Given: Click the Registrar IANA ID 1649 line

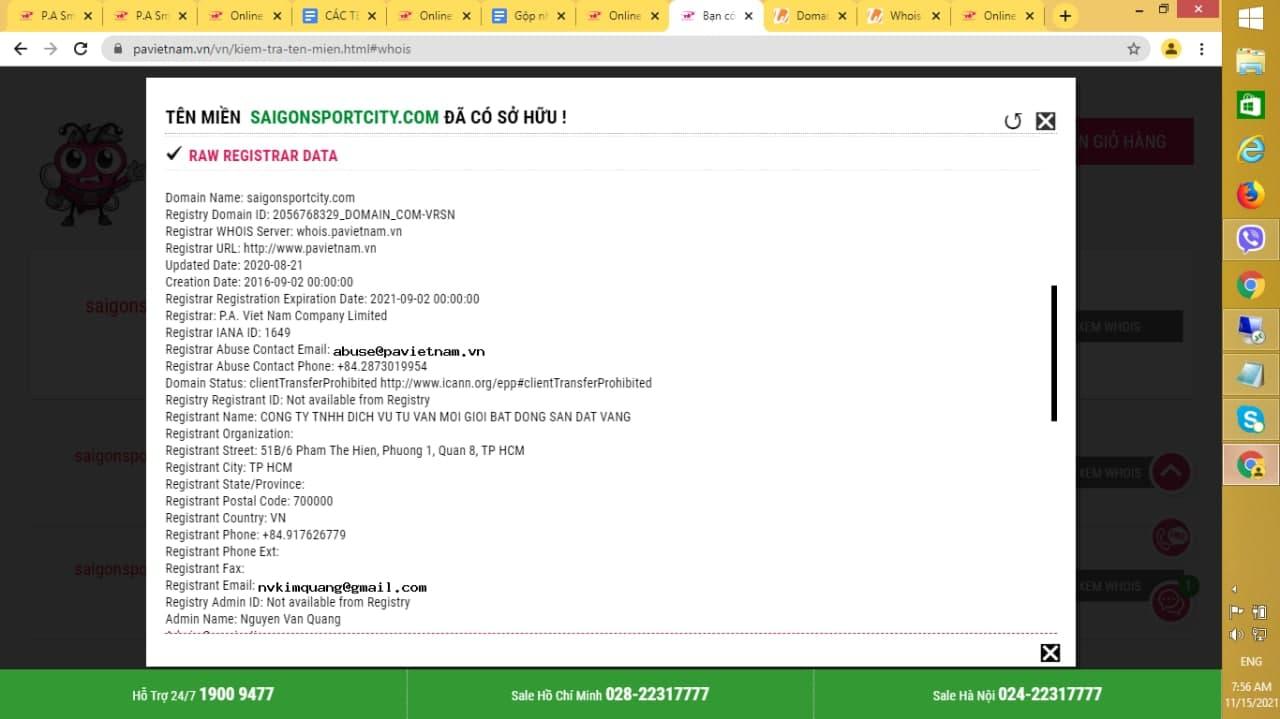Looking at the screenshot, I should [x=228, y=332].
